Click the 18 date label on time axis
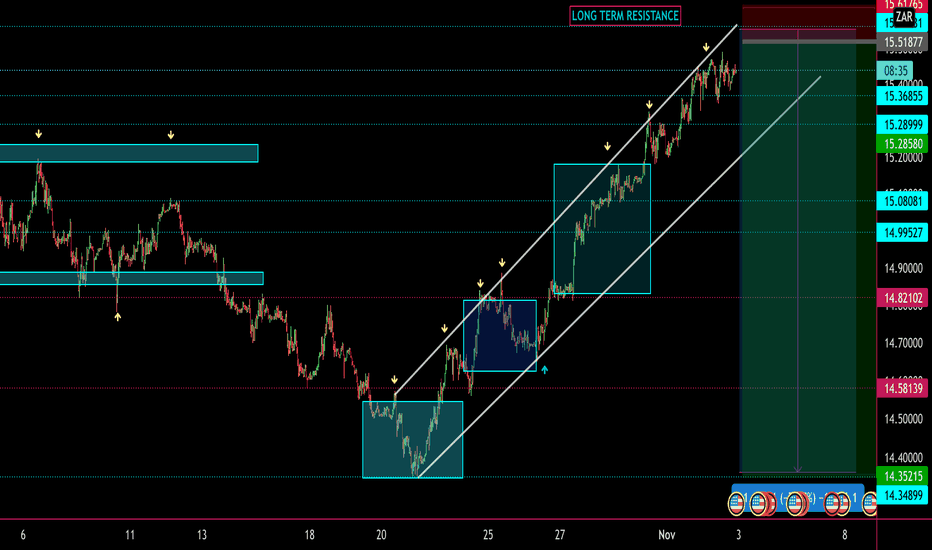The height and width of the screenshot is (550, 932). point(309,535)
